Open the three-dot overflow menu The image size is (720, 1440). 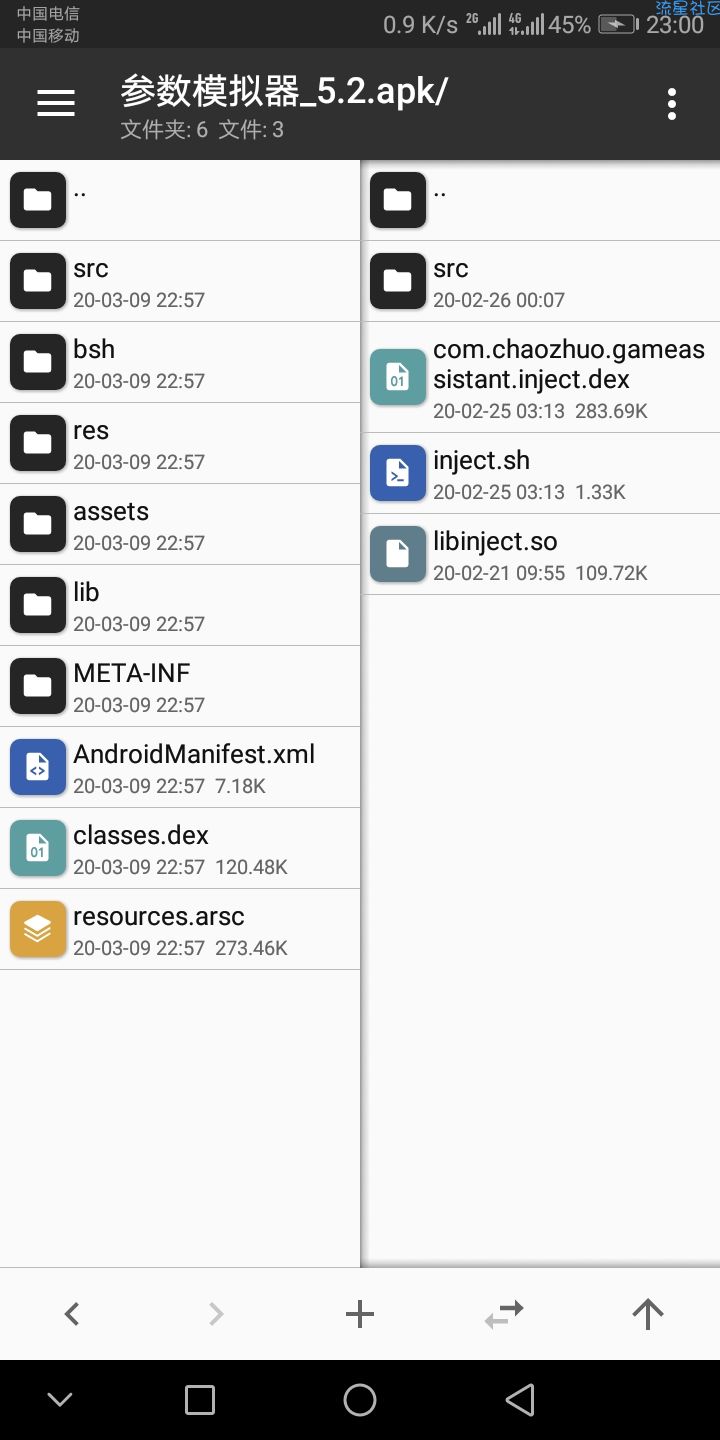(671, 103)
